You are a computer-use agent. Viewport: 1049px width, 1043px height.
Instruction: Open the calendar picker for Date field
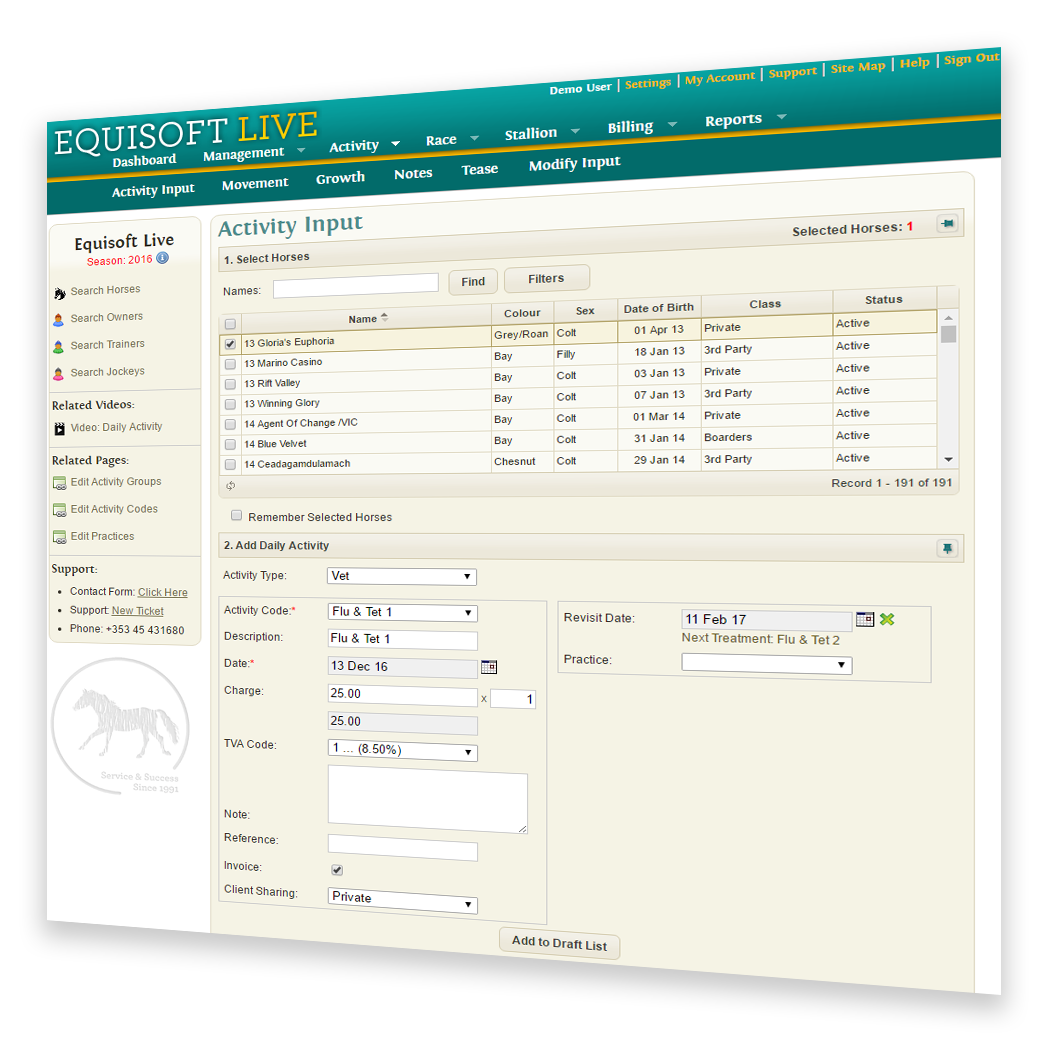(489, 667)
